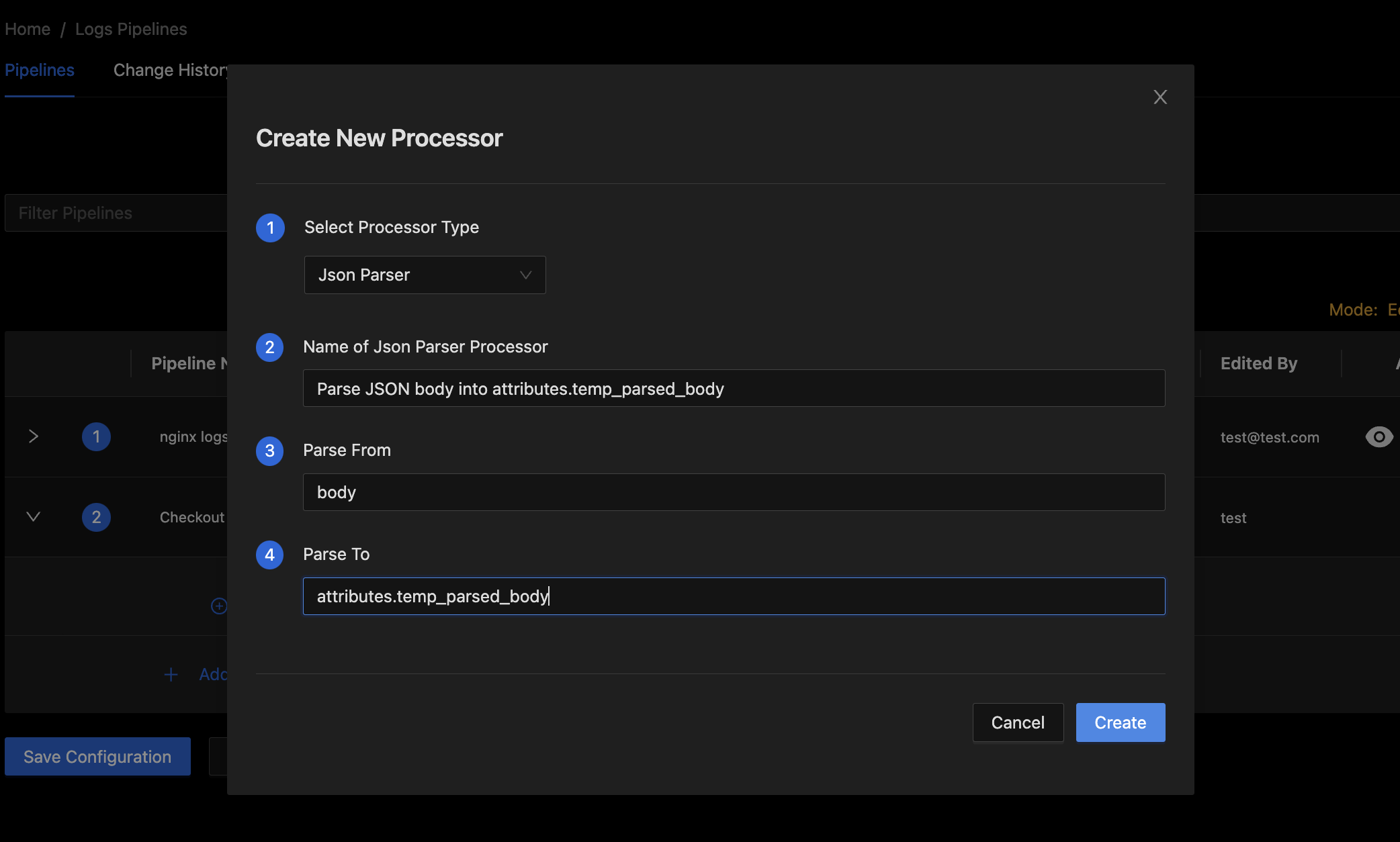The width and height of the screenshot is (1400, 842).
Task: Click test@test.com in Edited By column
Action: 1270,437
